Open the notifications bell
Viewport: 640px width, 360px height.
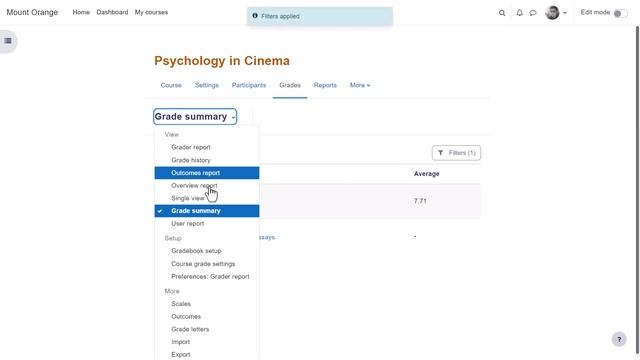(519, 13)
